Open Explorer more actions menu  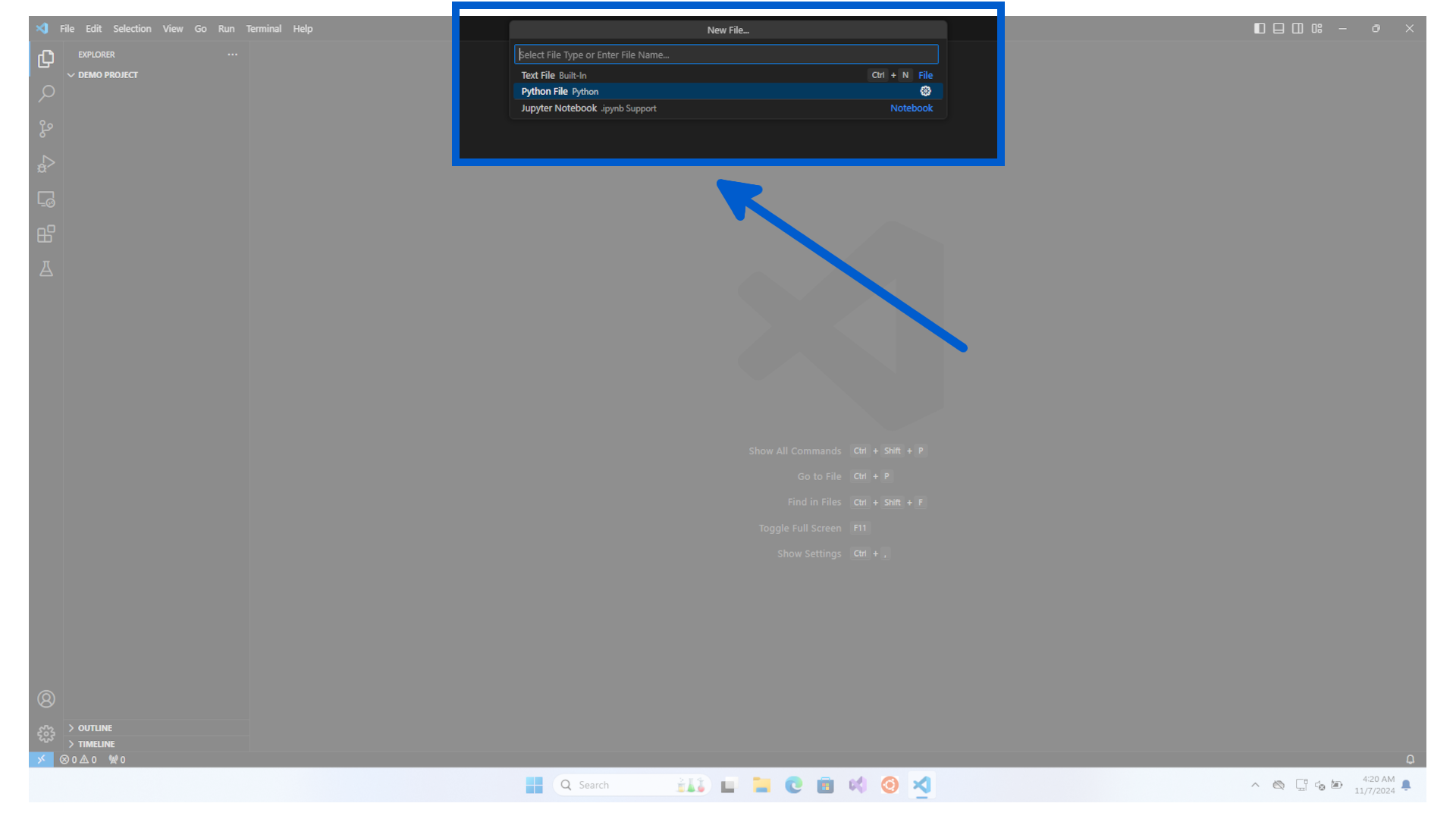pyautogui.click(x=233, y=54)
